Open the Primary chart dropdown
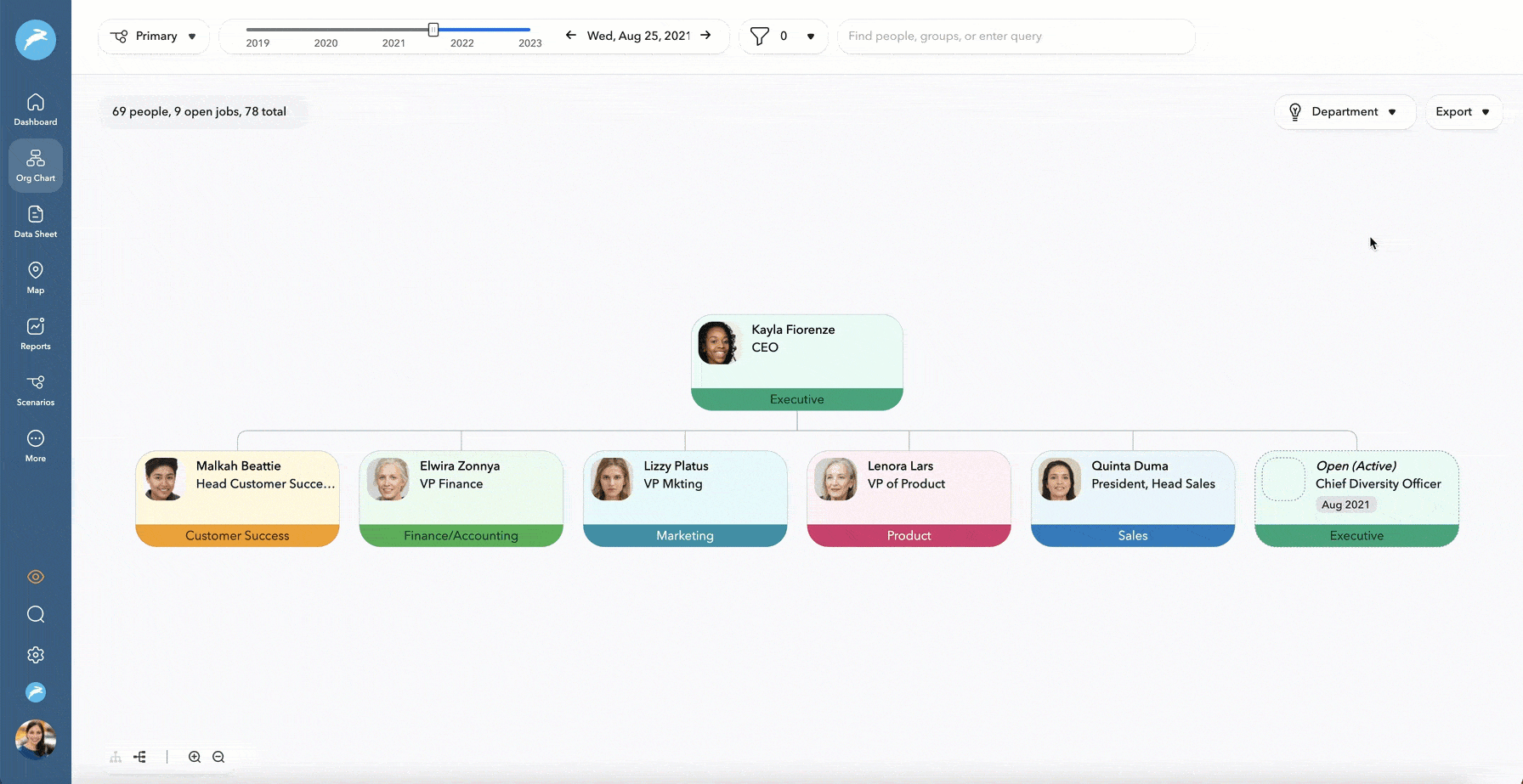Image resolution: width=1523 pixels, height=784 pixels. point(153,36)
